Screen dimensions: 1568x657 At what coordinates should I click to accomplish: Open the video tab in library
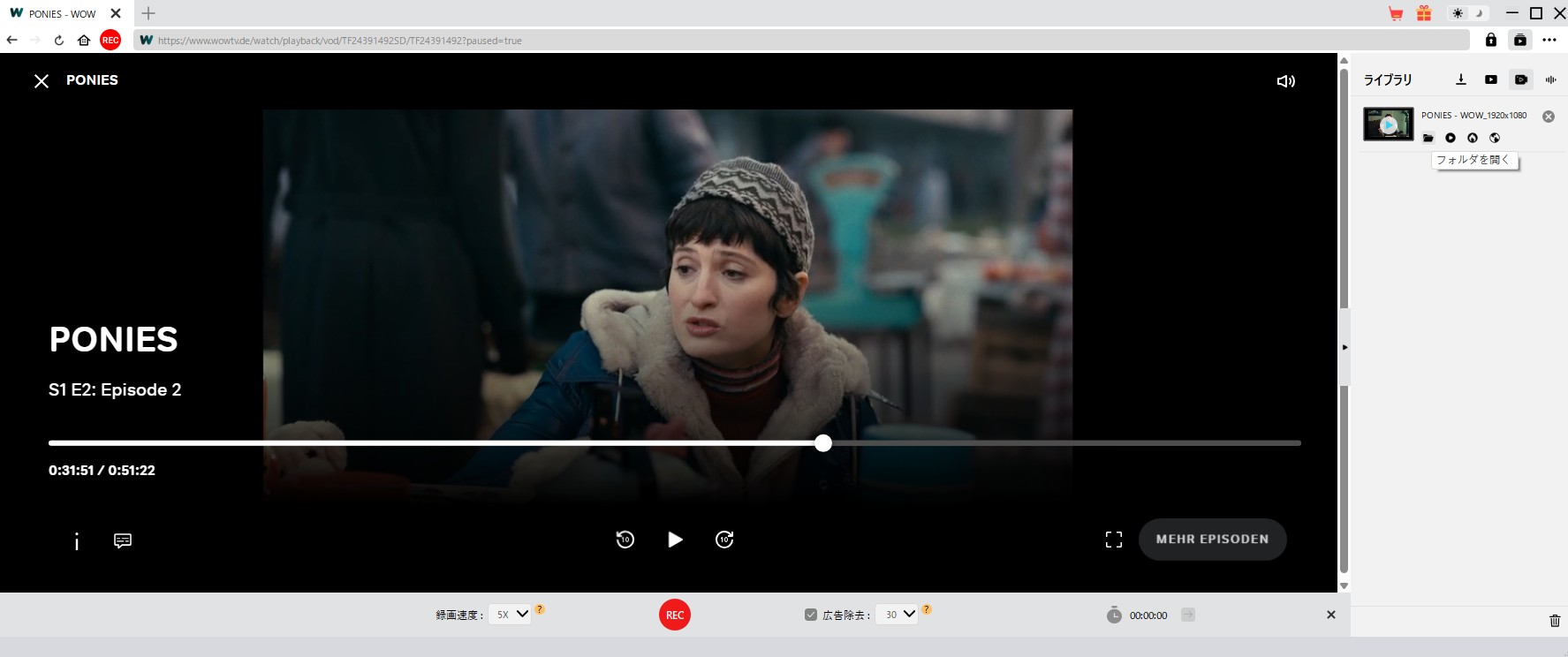(1491, 79)
